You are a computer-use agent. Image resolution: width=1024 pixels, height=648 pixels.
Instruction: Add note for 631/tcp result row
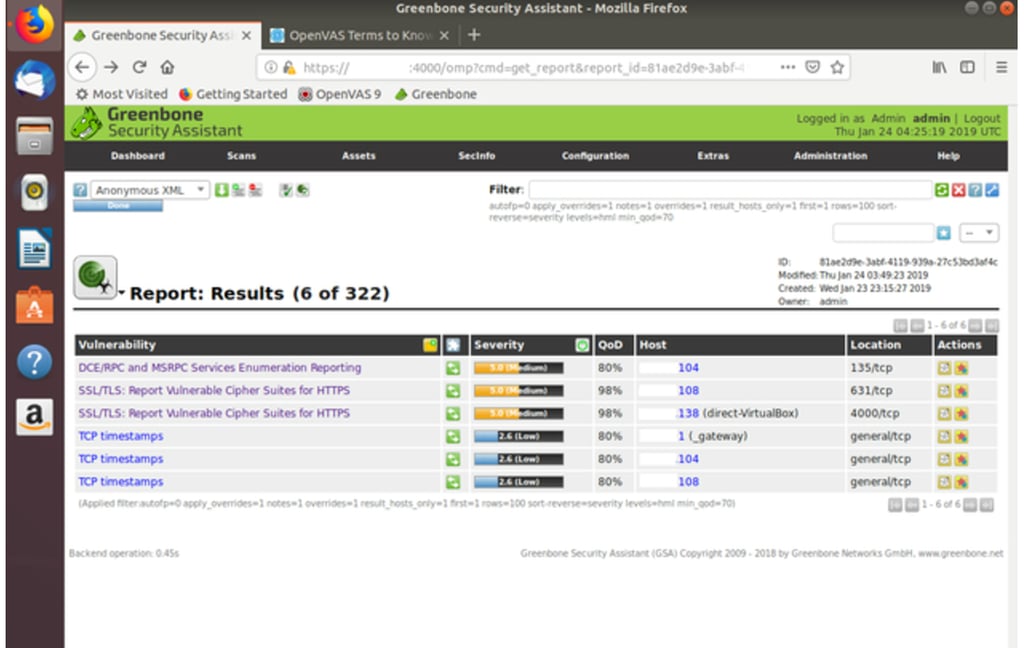tap(944, 391)
